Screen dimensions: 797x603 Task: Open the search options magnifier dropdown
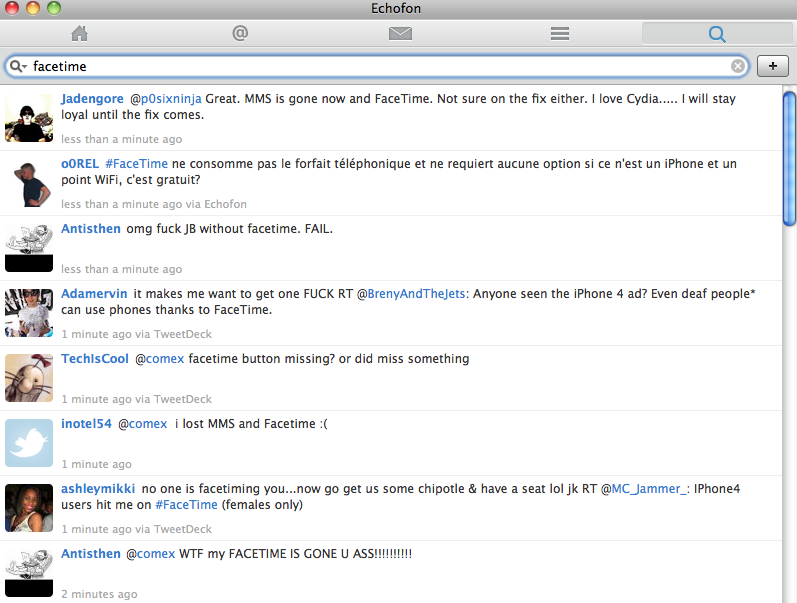coord(18,67)
